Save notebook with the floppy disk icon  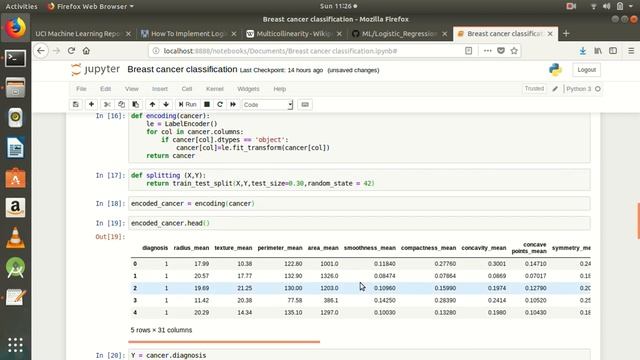(76, 104)
